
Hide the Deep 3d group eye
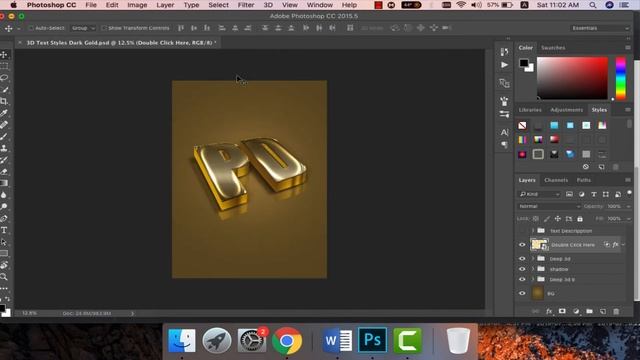tap(522, 259)
